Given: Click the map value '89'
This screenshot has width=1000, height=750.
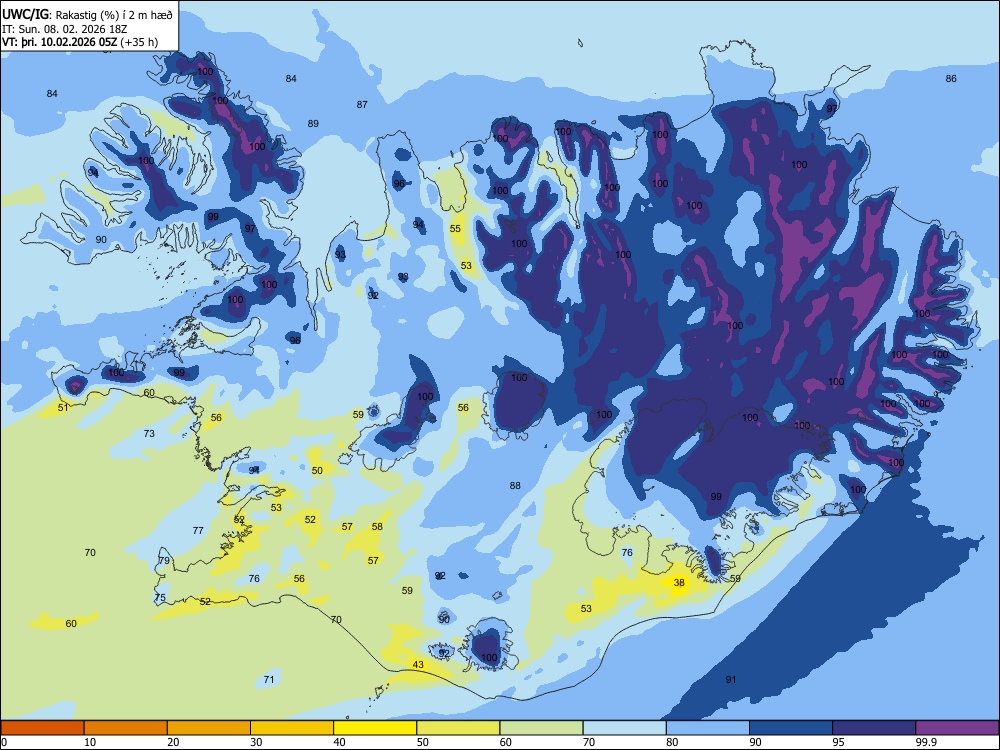Looking at the screenshot, I should coord(313,123).
